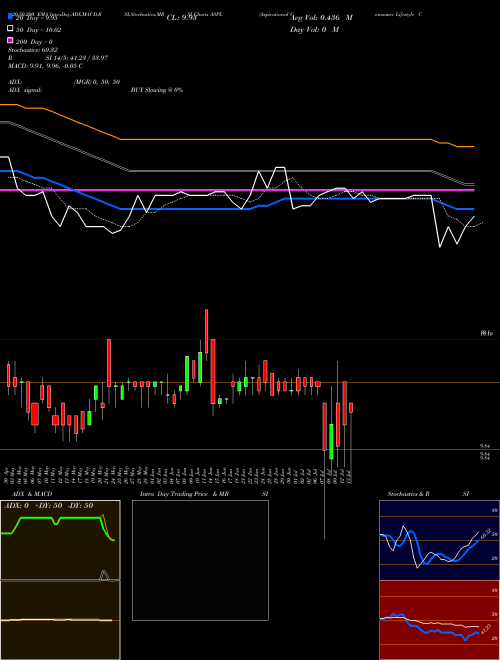Click the 'Avg Vol: 0.436 M' text
This screenshot has width=500, height=660.
[x=322, y=18]
